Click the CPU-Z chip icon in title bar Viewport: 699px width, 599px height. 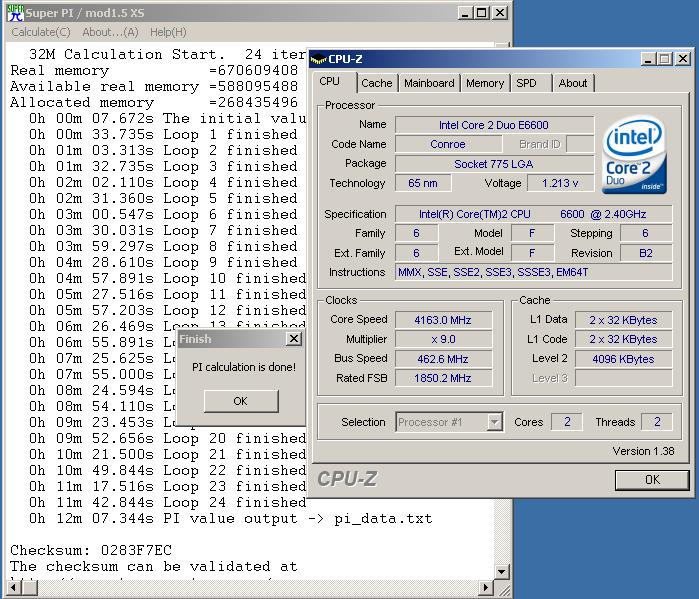318,59
